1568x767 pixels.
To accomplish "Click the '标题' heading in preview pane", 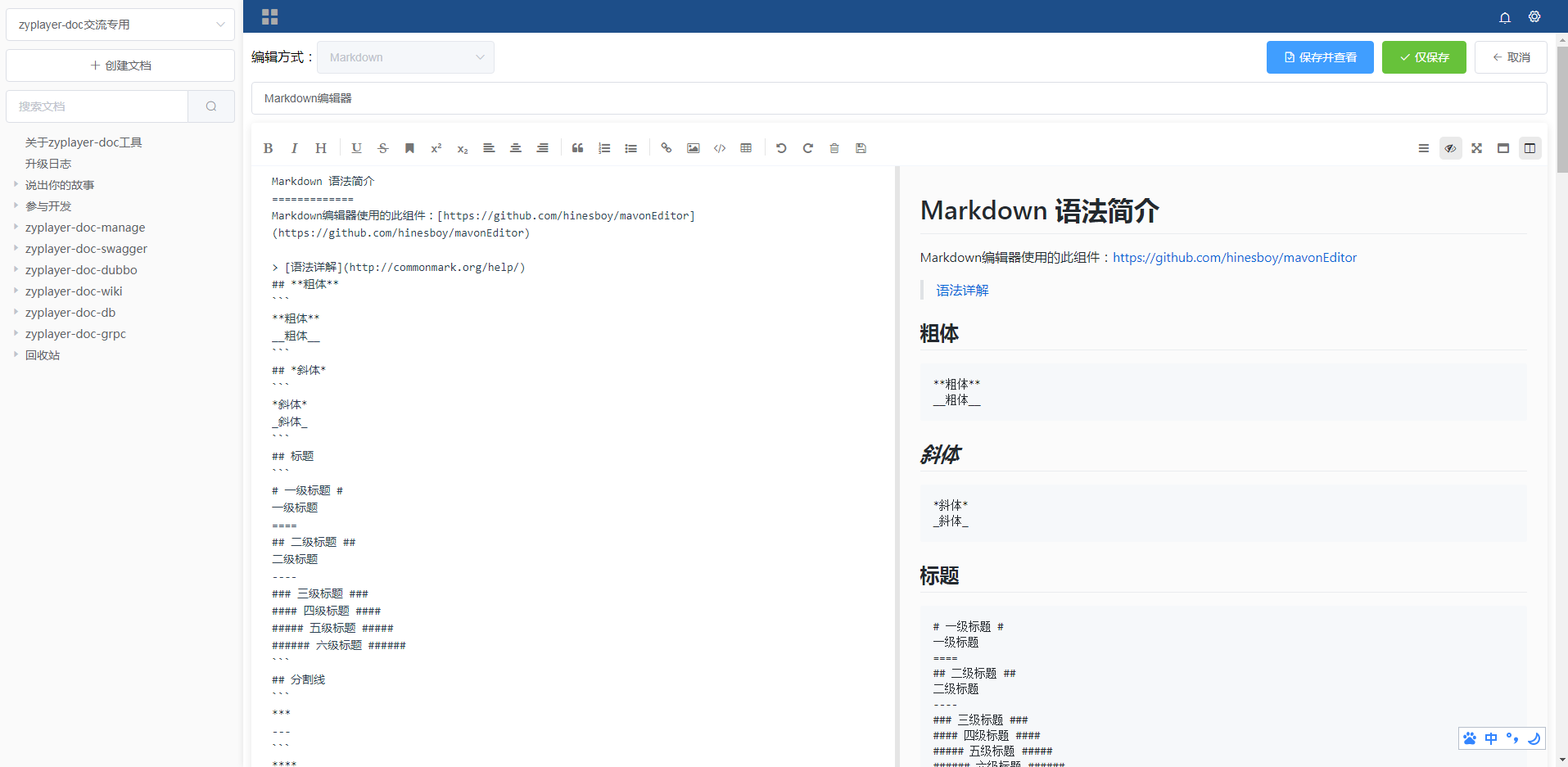I will click(x=939, y=576).
